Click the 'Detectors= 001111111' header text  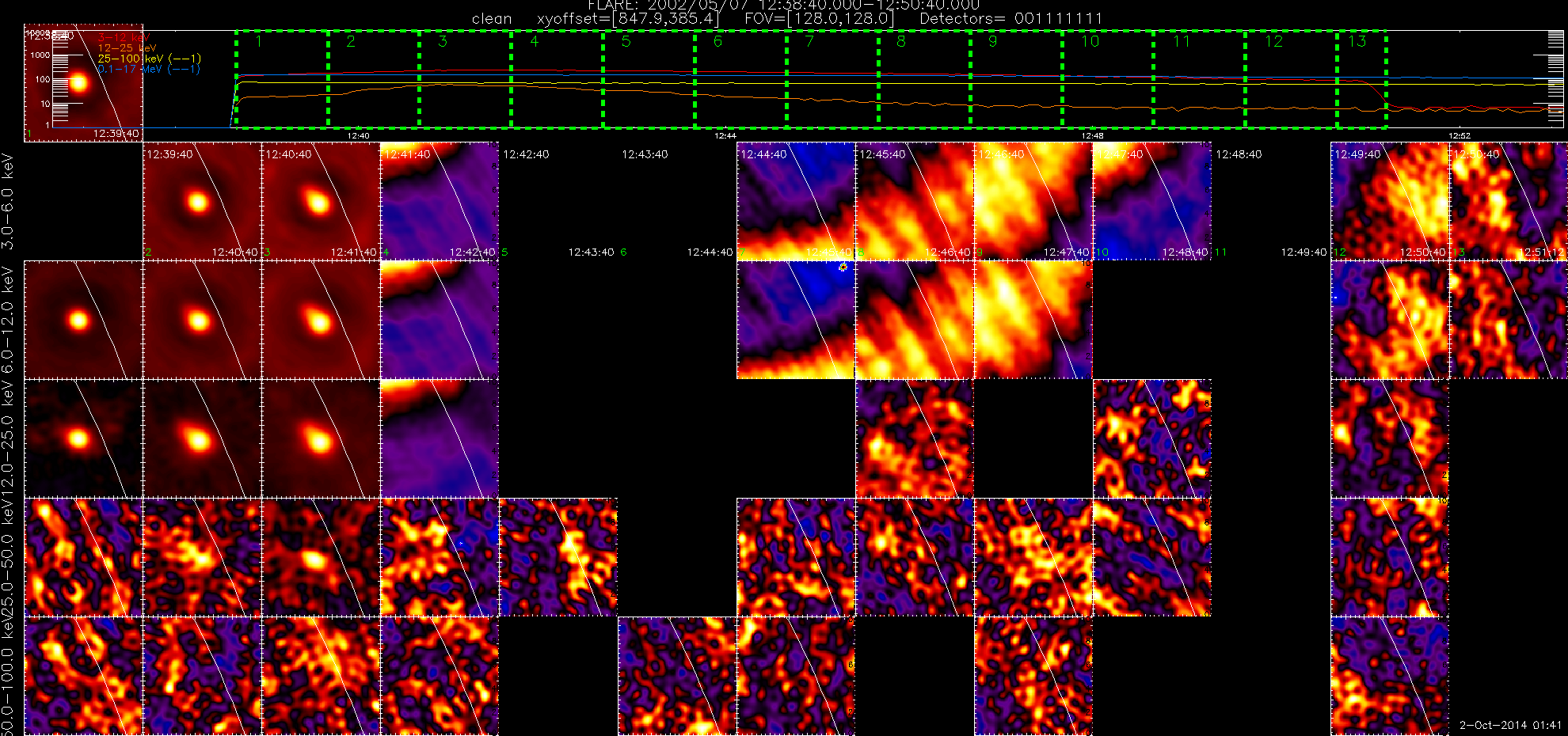(x=1010, y=18)
